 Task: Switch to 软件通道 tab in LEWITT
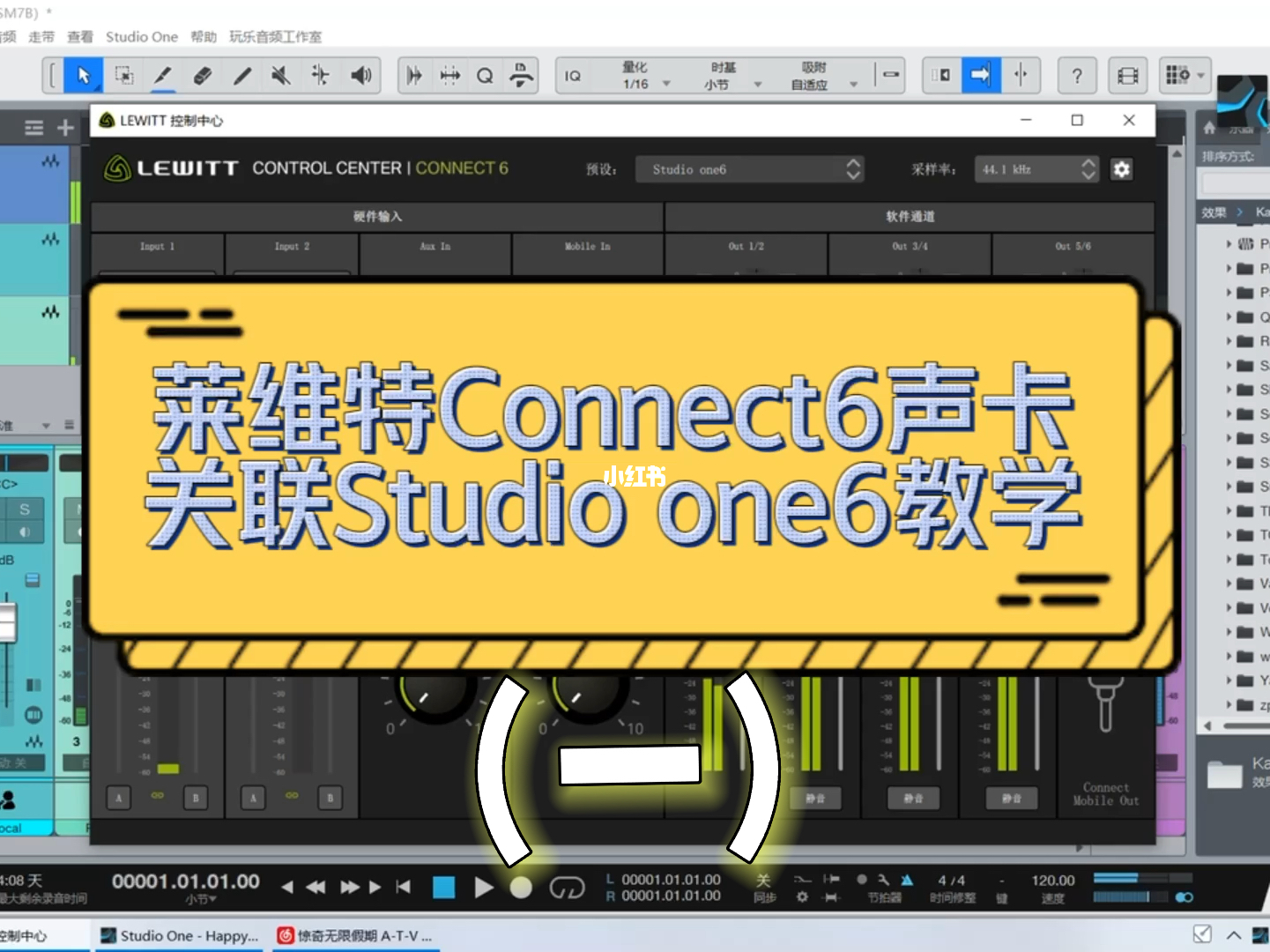[910, 216]
